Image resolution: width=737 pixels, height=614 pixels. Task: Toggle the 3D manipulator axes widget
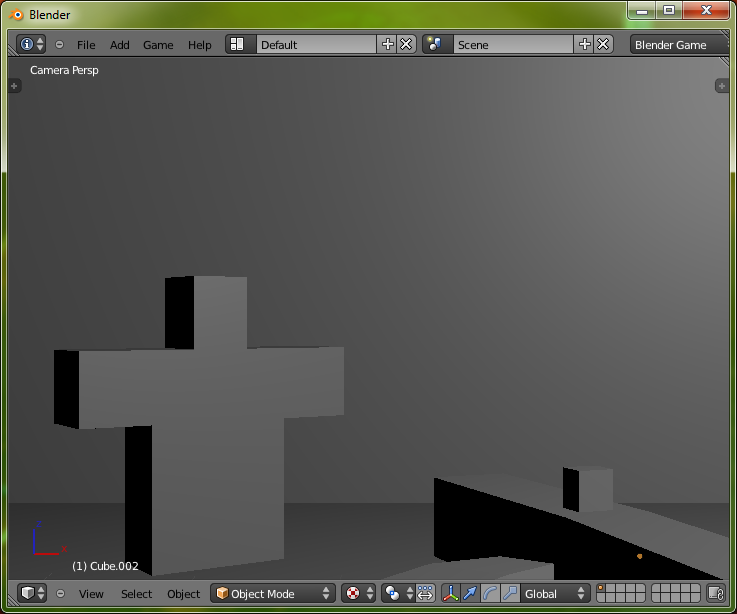[x=450, y=593]
